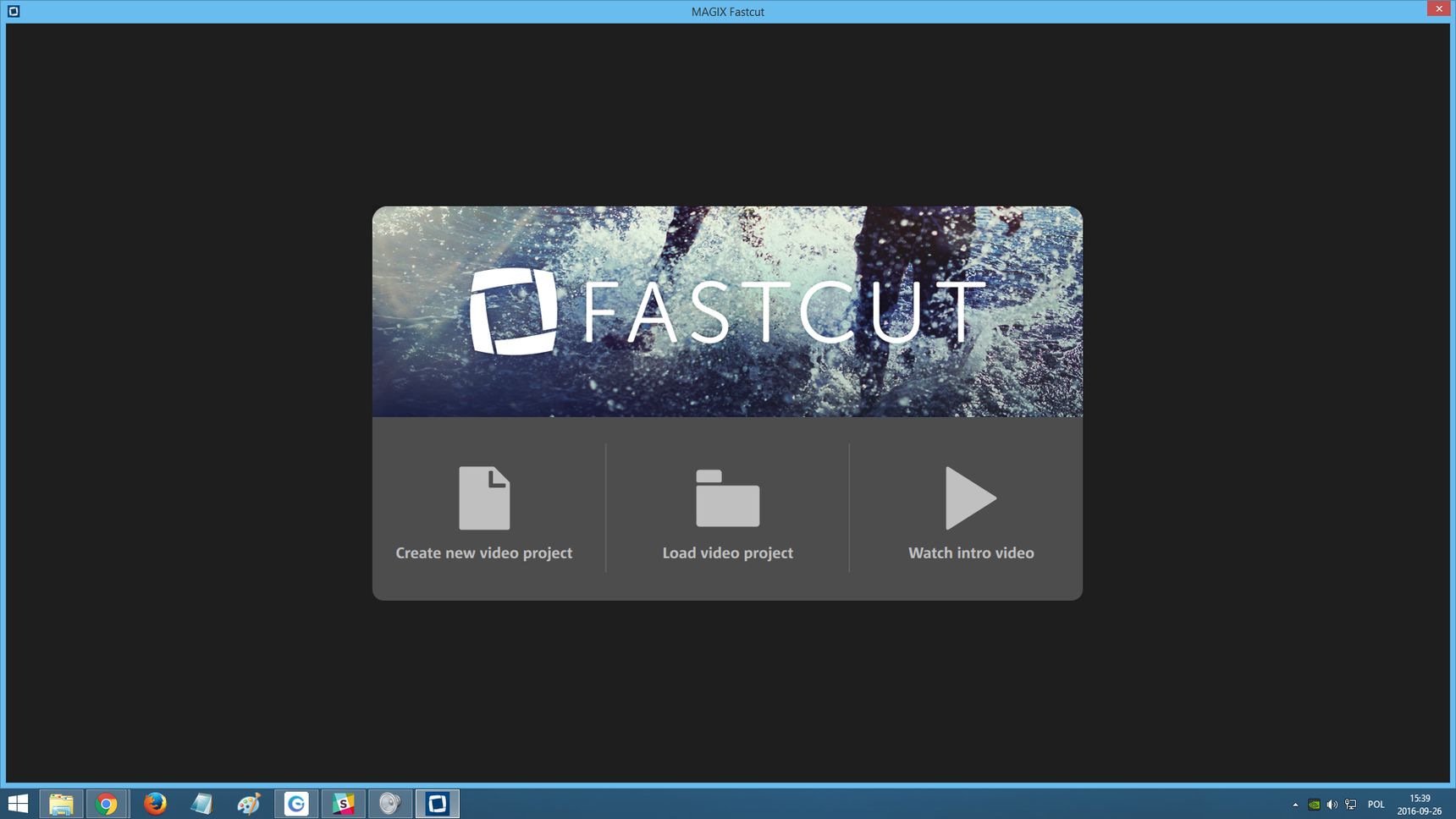Open the network status tray icon
The height and width of the screenshot is (819, 1456).
[1351, 805]
